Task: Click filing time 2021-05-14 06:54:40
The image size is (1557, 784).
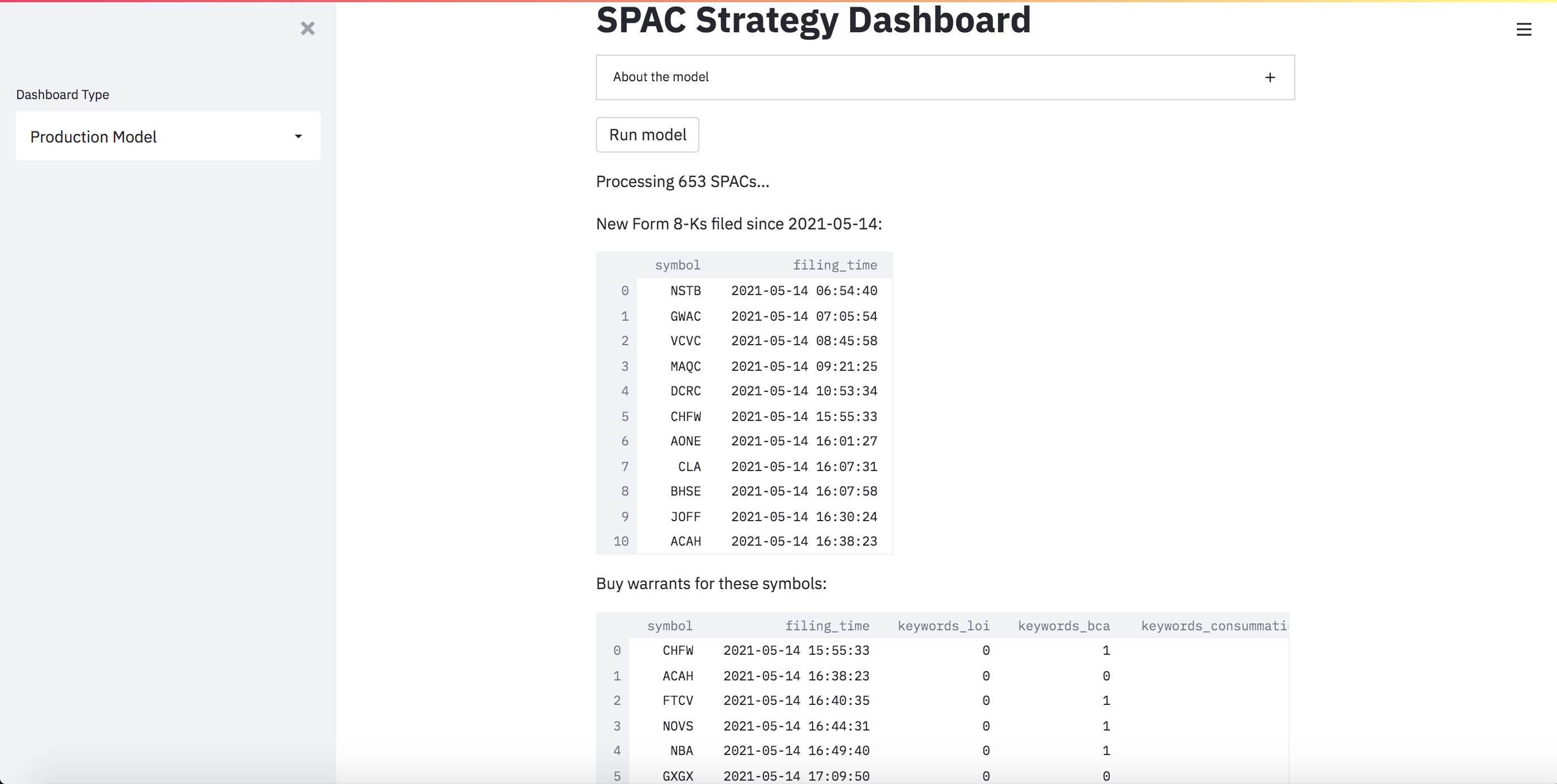Action: 804,291
